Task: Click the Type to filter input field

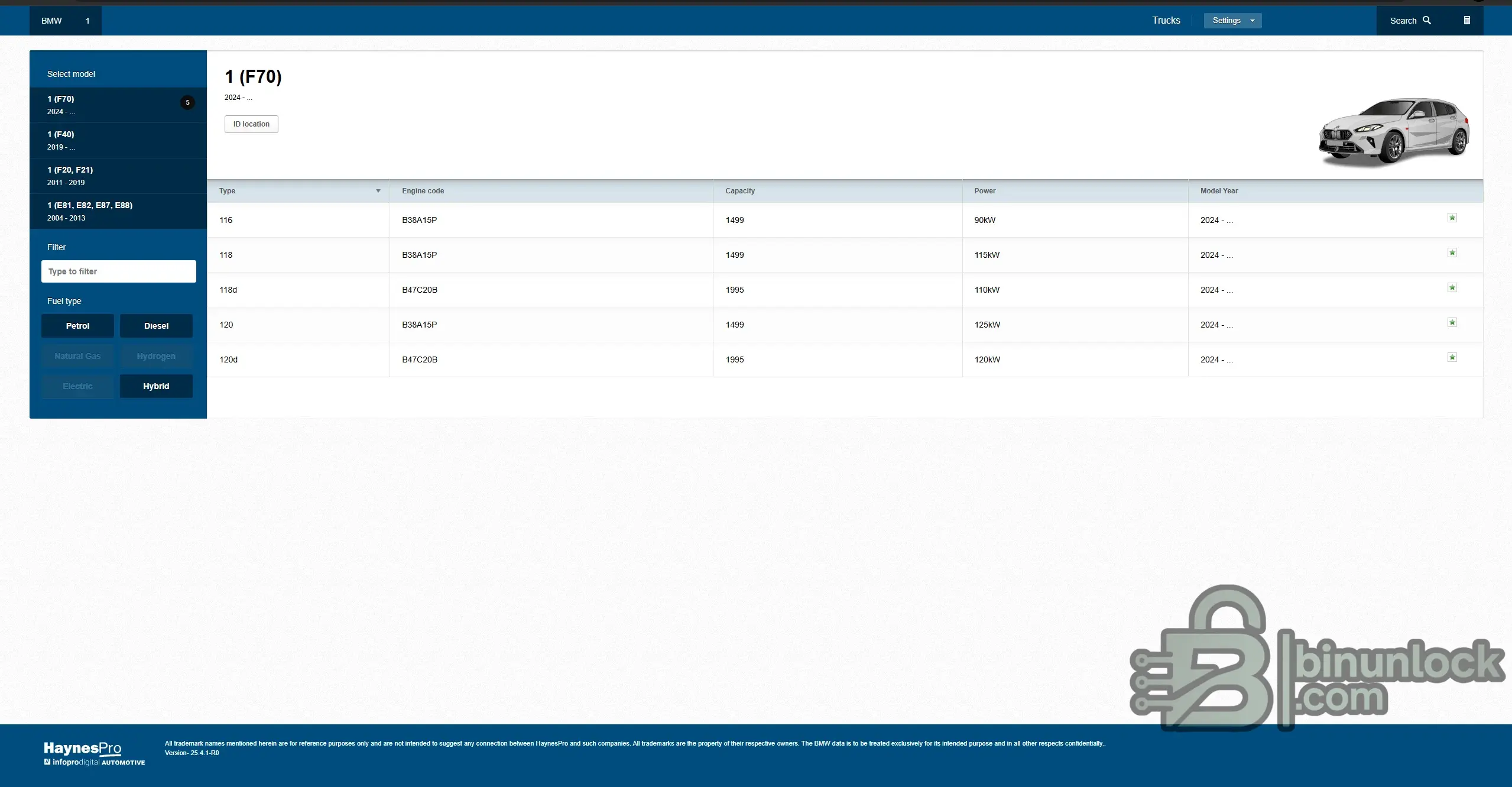Action: [118, 271]
